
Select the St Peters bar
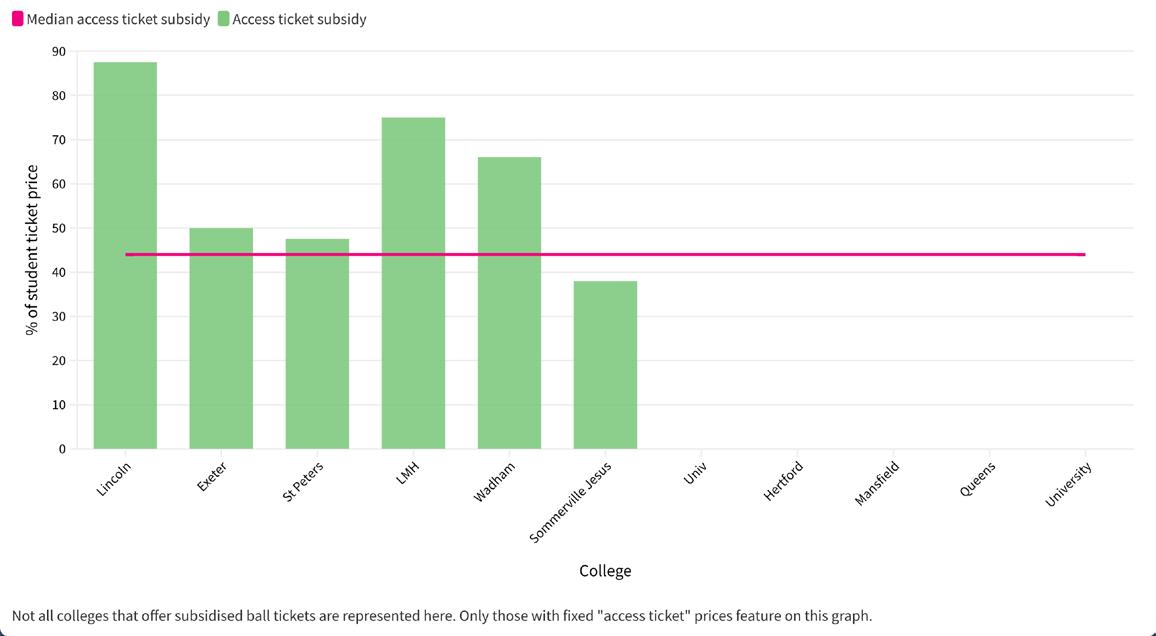[x=317, y=344]
